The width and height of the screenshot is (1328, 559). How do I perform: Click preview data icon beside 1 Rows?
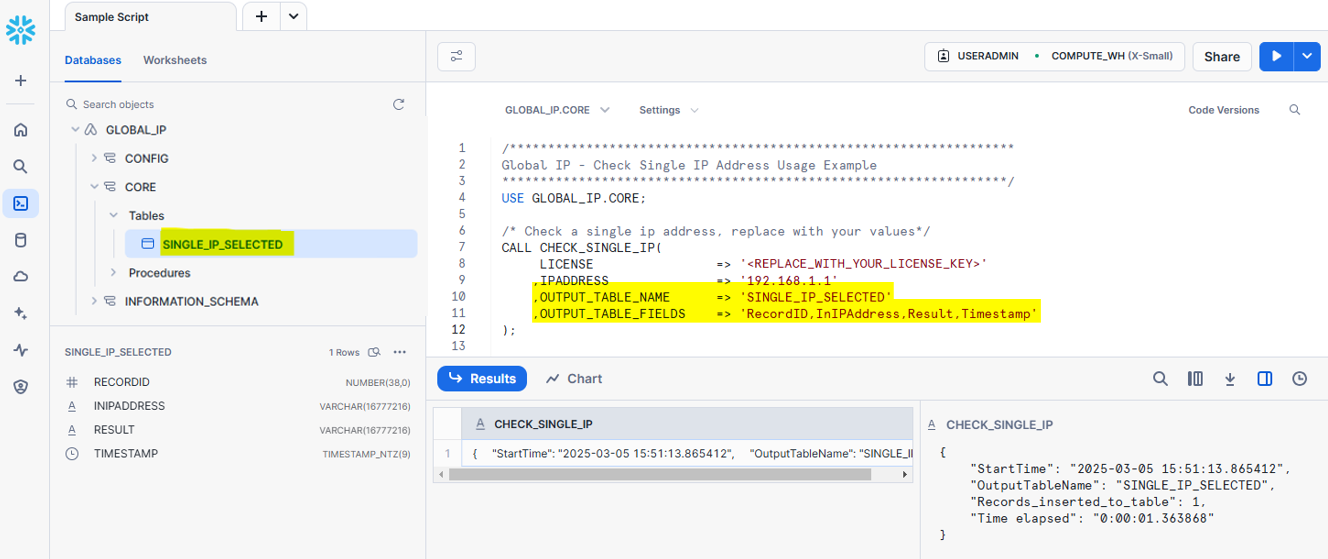point(375,352)
